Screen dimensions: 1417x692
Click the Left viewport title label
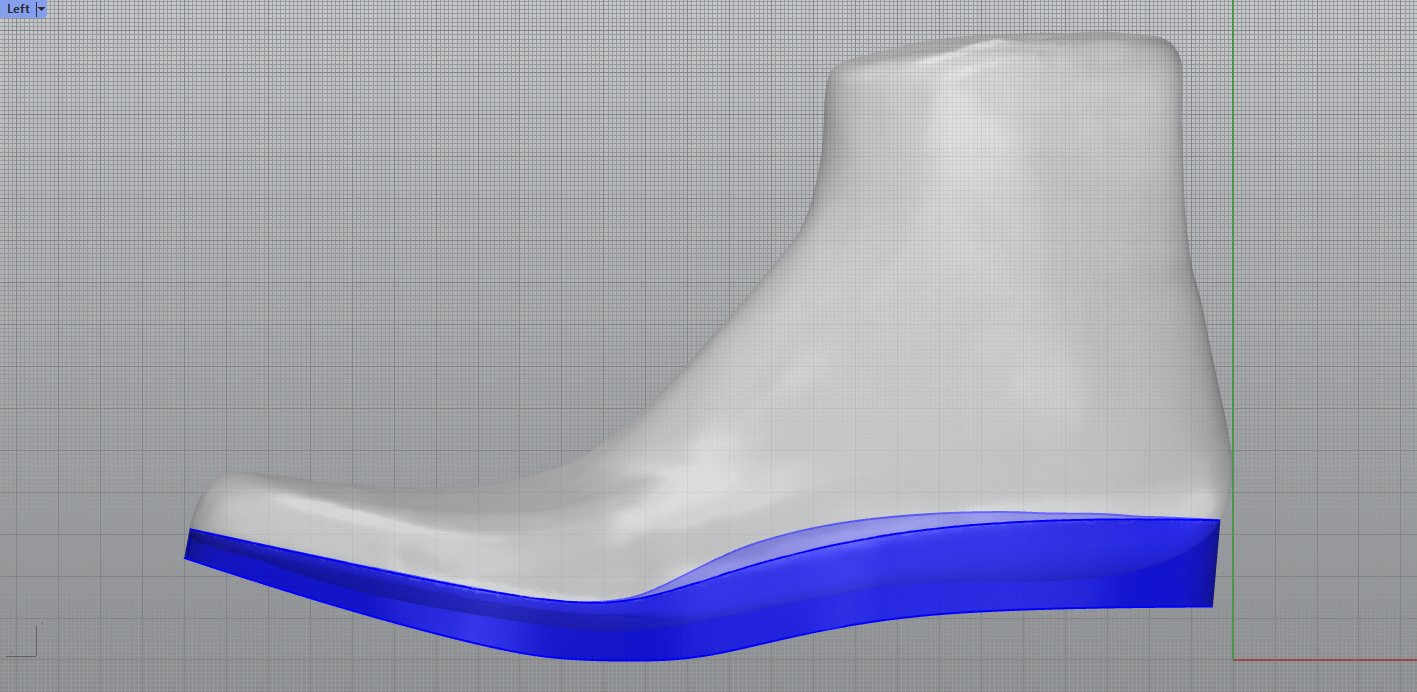[x=18, y=9]
